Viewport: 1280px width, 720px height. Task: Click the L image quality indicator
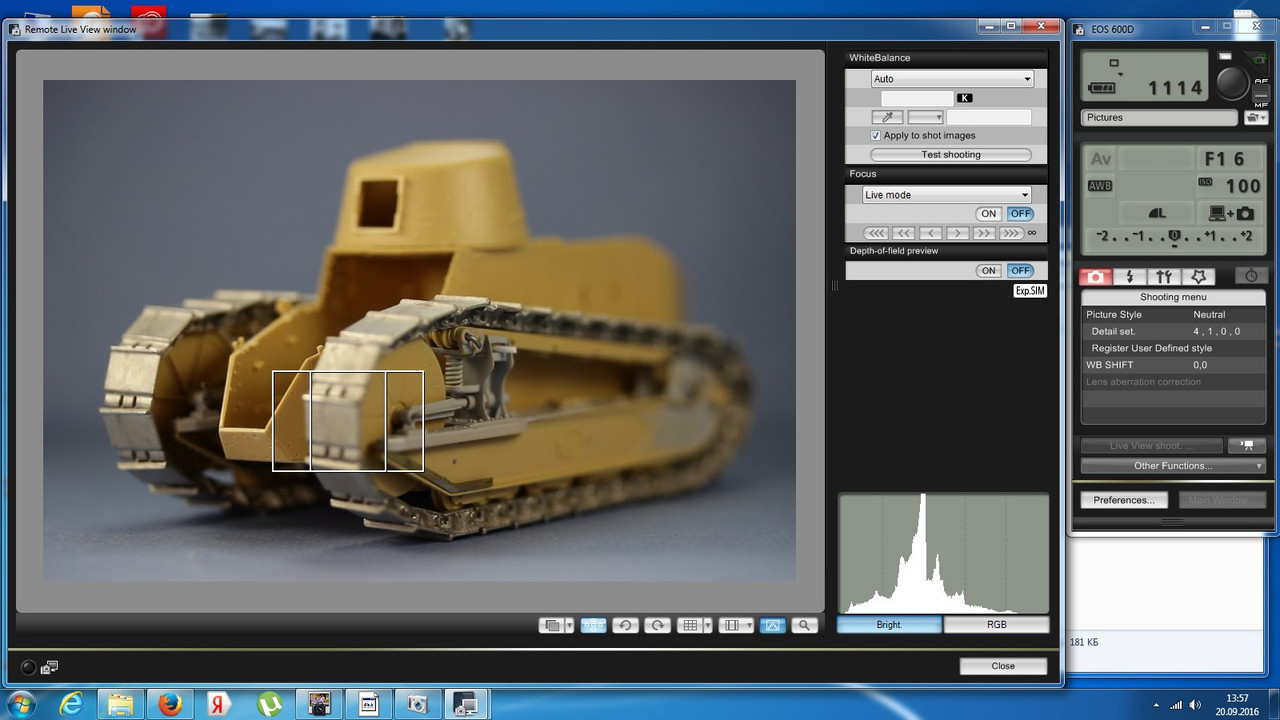(x=1157, y=213)
